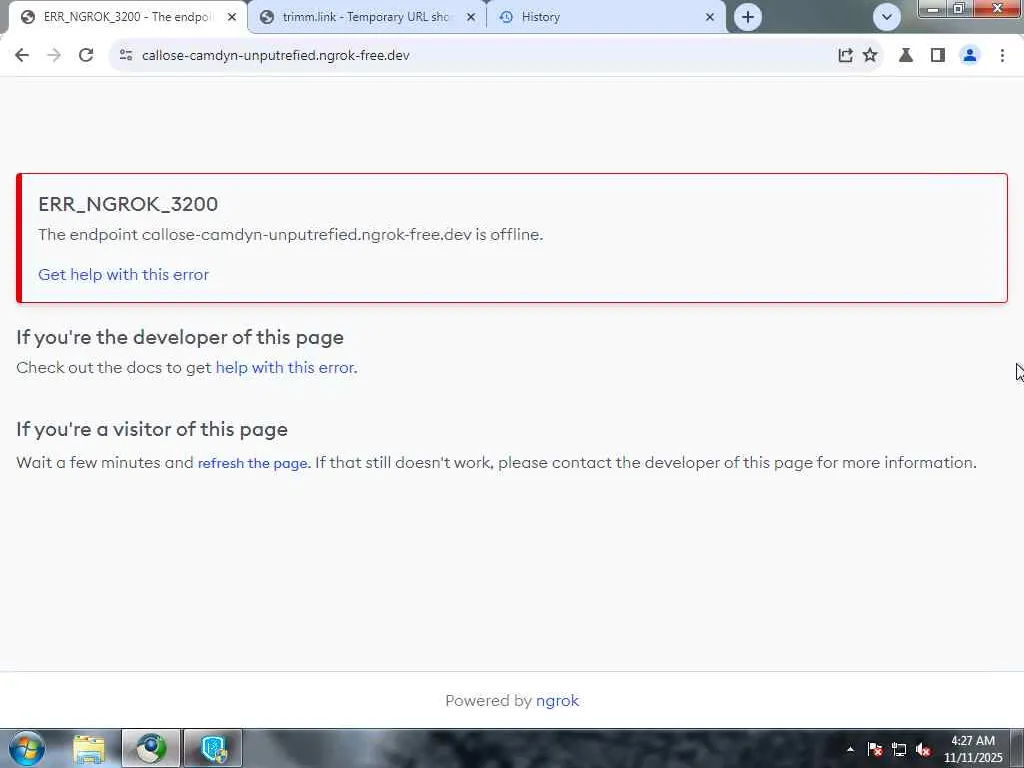Open 'Get help with this error' link
This screenshot has height=768, width=1024.
point(123,274)
